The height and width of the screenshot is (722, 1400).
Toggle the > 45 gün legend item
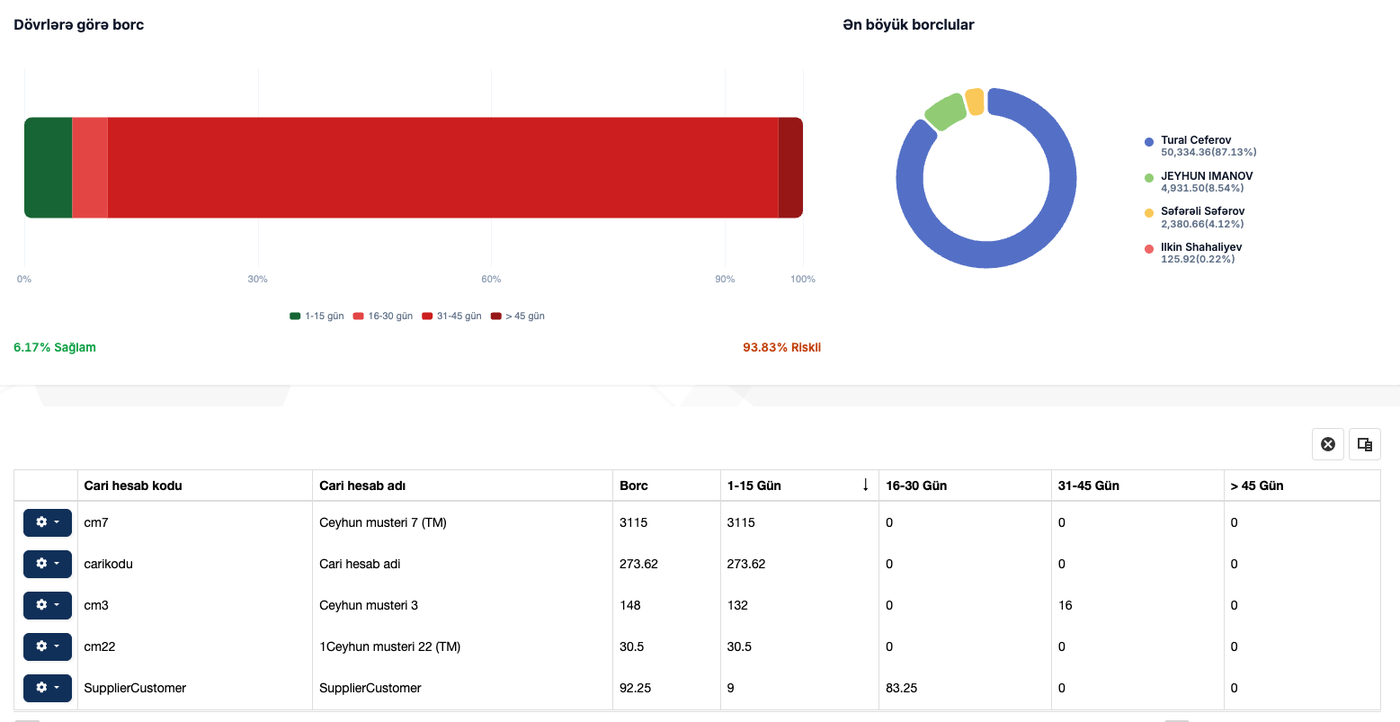tap(517, 316)
